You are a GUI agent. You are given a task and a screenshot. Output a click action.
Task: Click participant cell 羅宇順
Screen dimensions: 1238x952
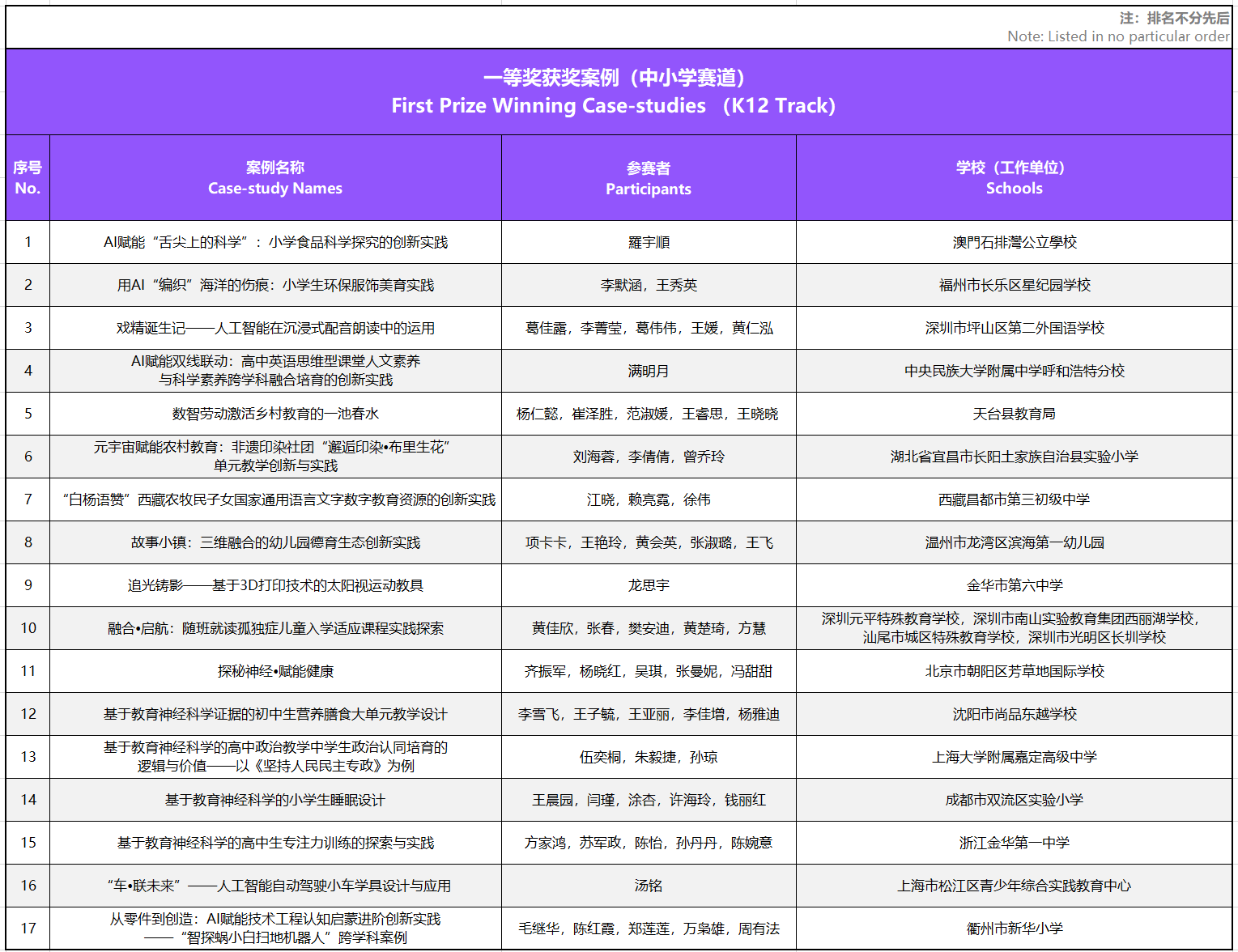(x=649, y=242)
